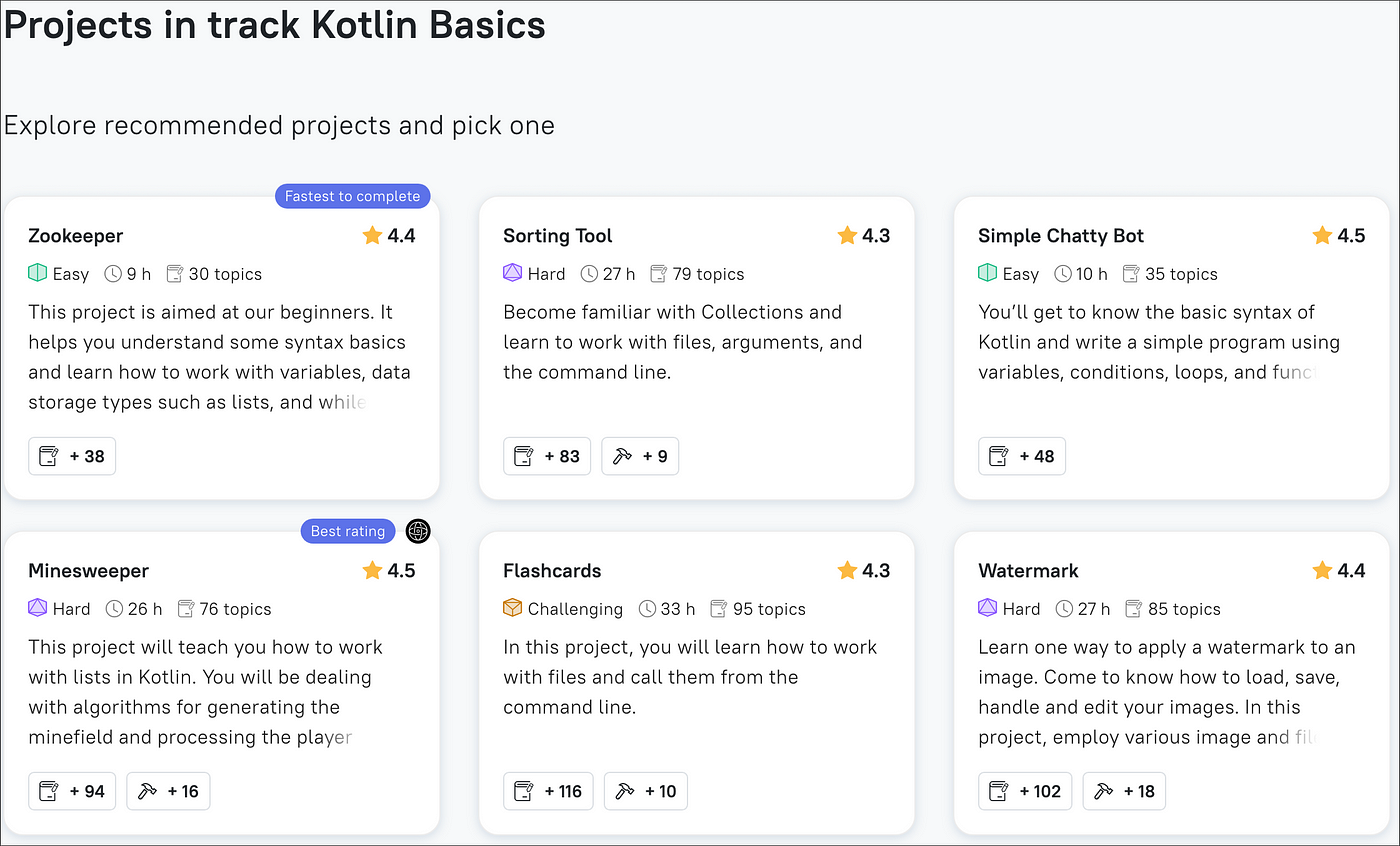Click the Simple Chatty Bot Easy icon

(988, 273)
